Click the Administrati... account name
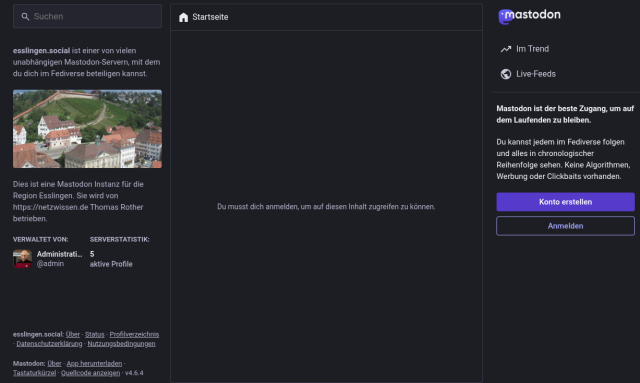The height and width of the screenshot is (383, 640). point(59,254)
